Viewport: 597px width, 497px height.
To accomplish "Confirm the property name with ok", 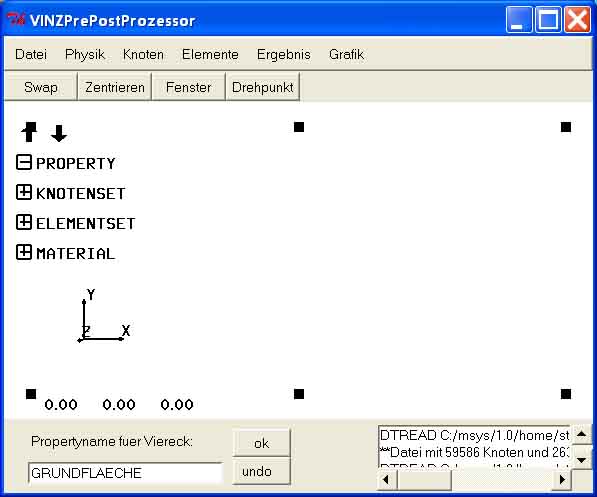I will (x=261, y=443).
